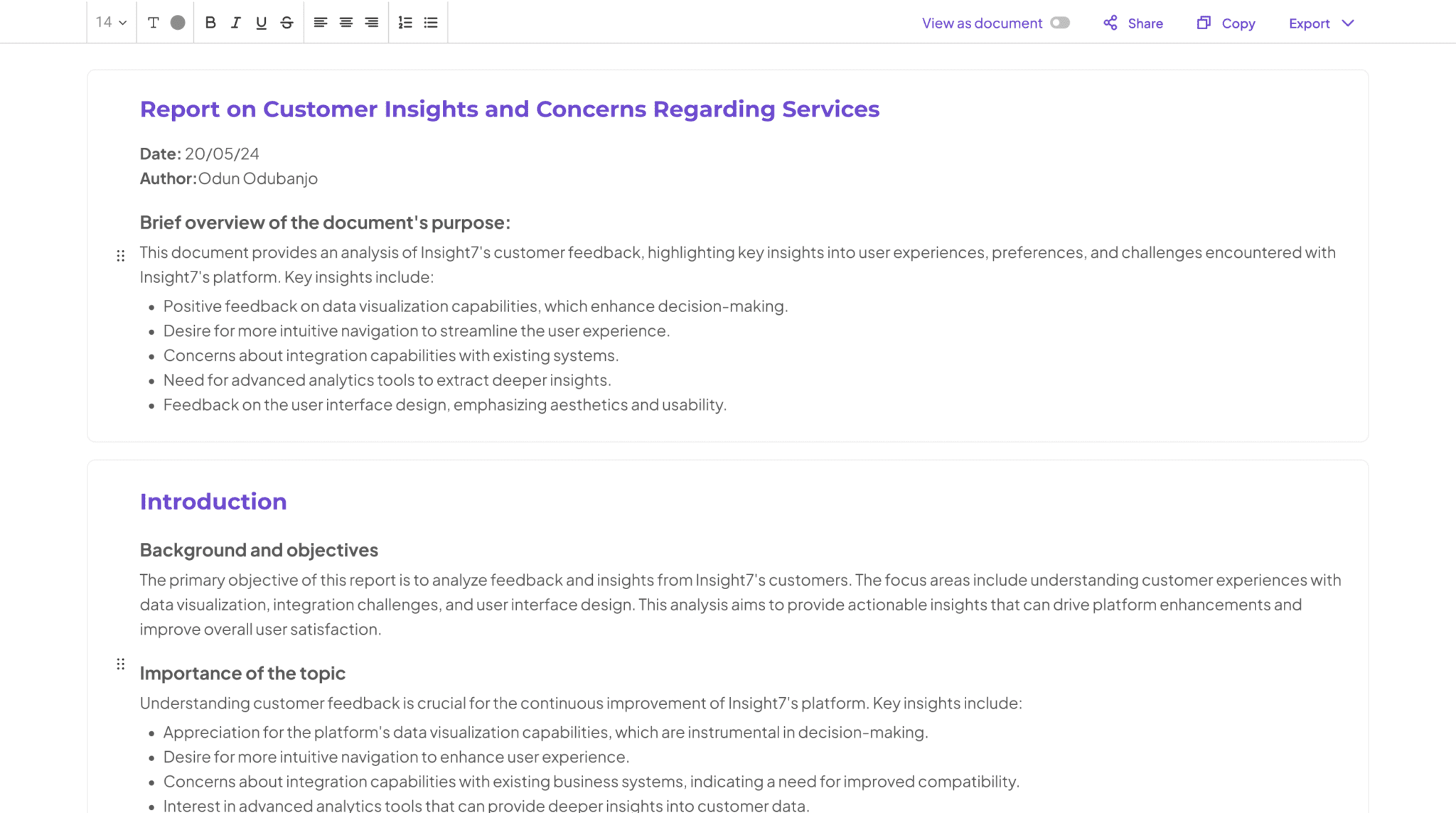Viewport: 1456px width, 813px height.
Task: Apply strikethrough formatting
Action: click(286, 22)
